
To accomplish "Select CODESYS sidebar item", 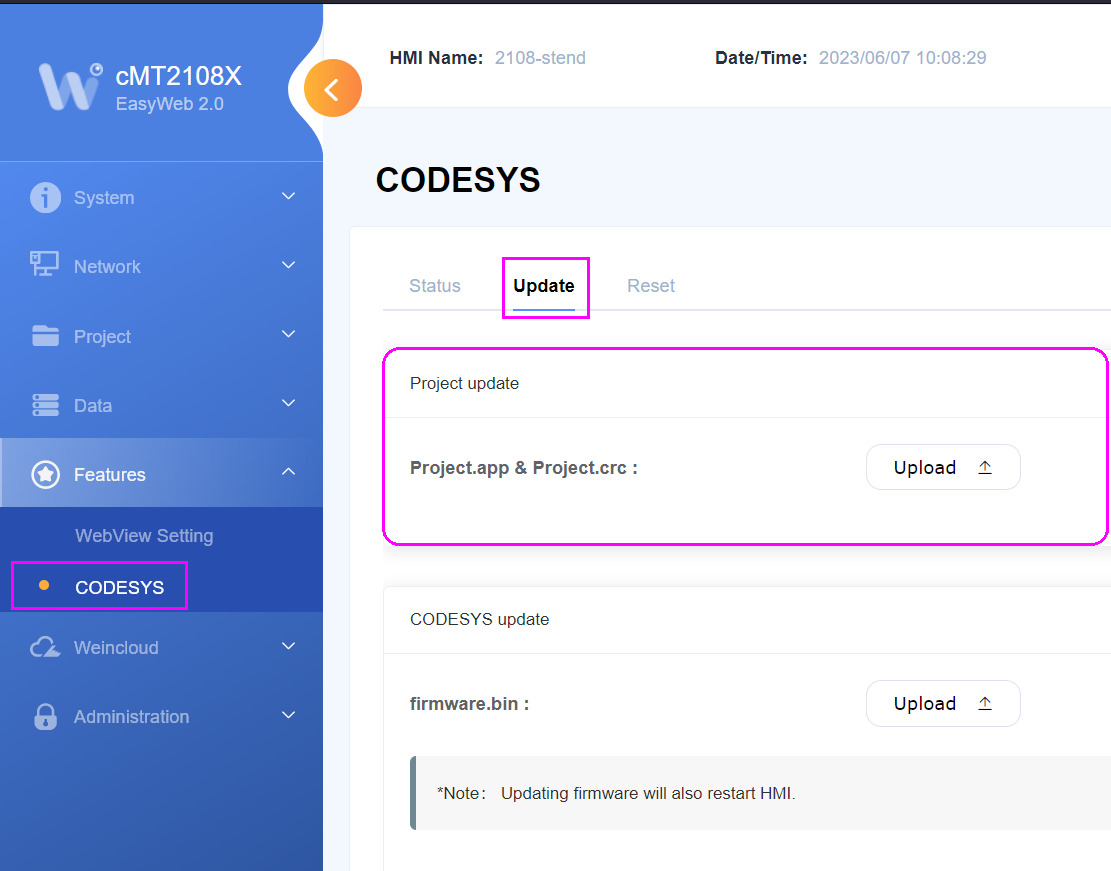I will [120, 588].
